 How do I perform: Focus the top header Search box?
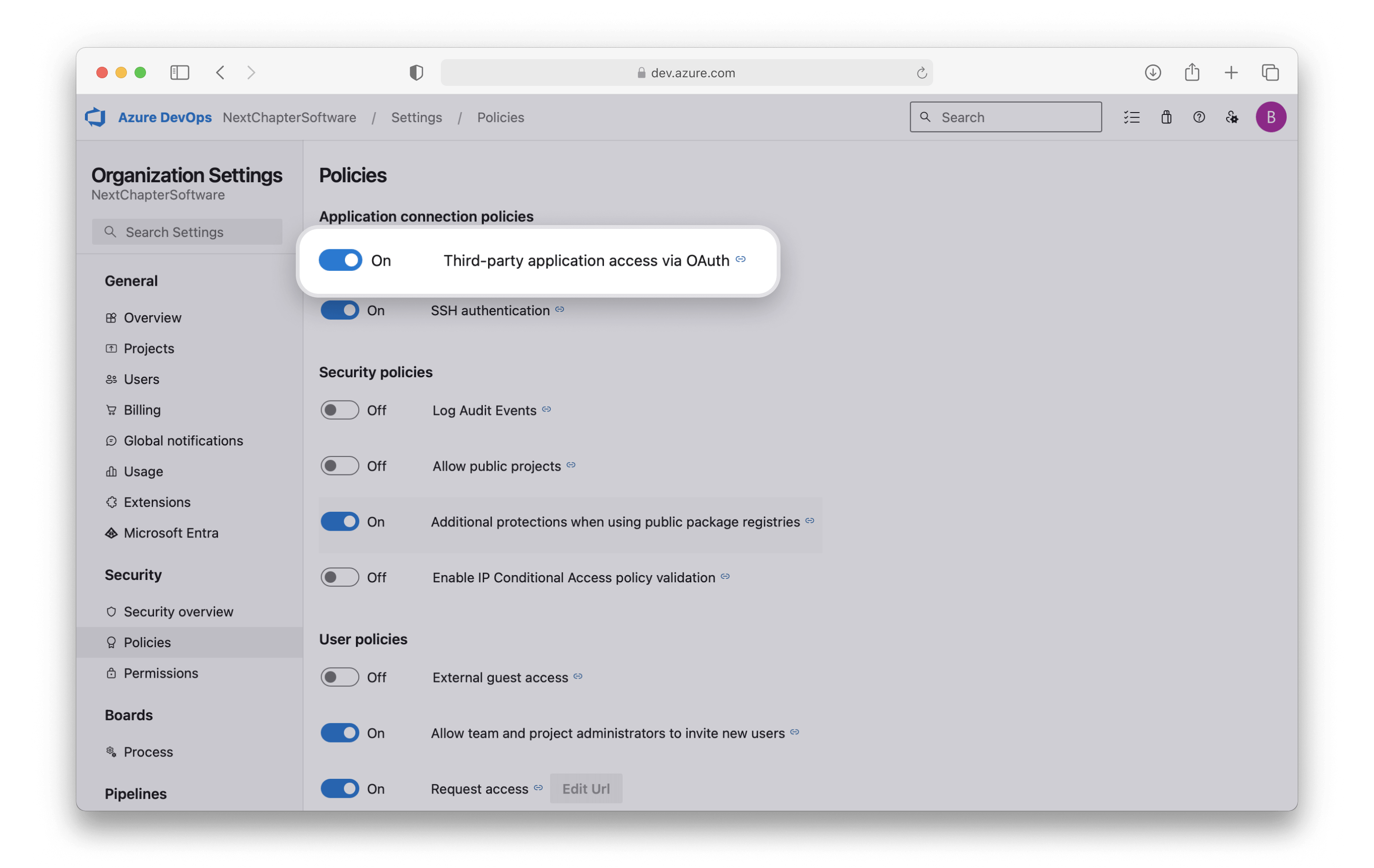[1005, 117]
